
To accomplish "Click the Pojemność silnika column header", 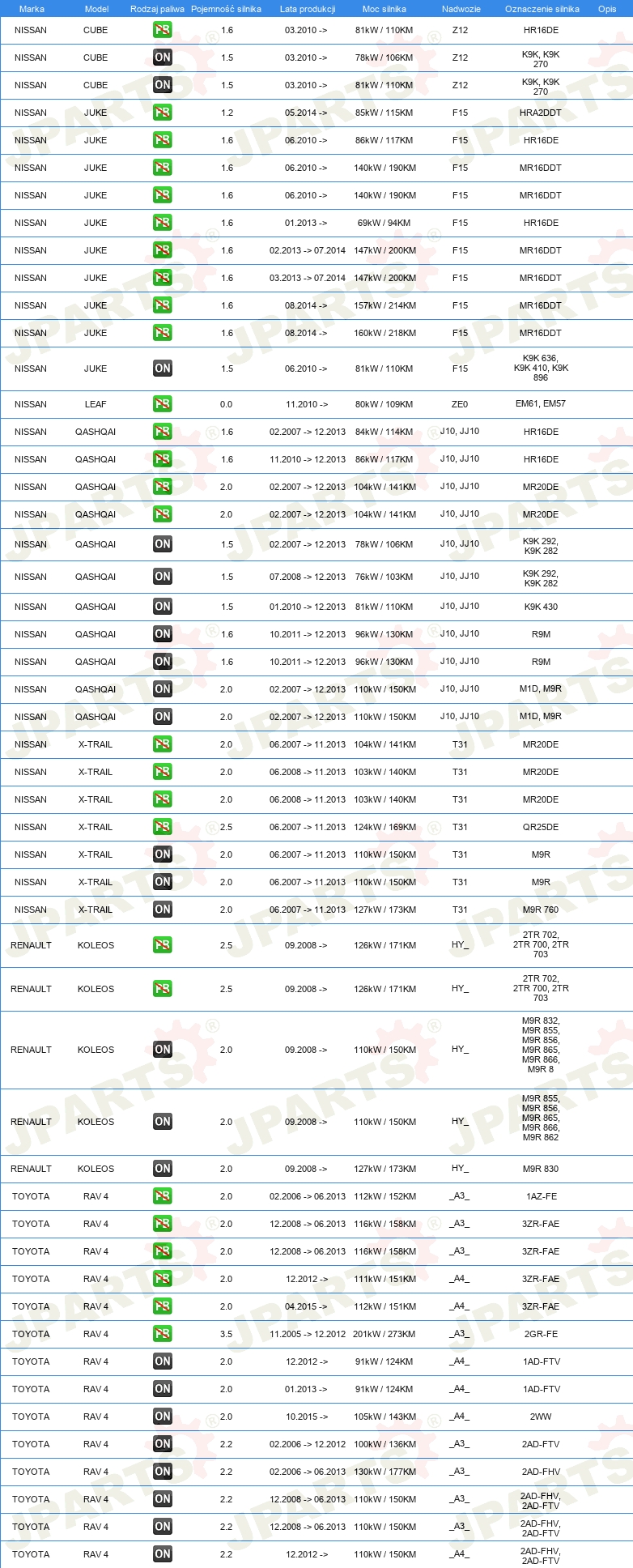I will [226, 9].
